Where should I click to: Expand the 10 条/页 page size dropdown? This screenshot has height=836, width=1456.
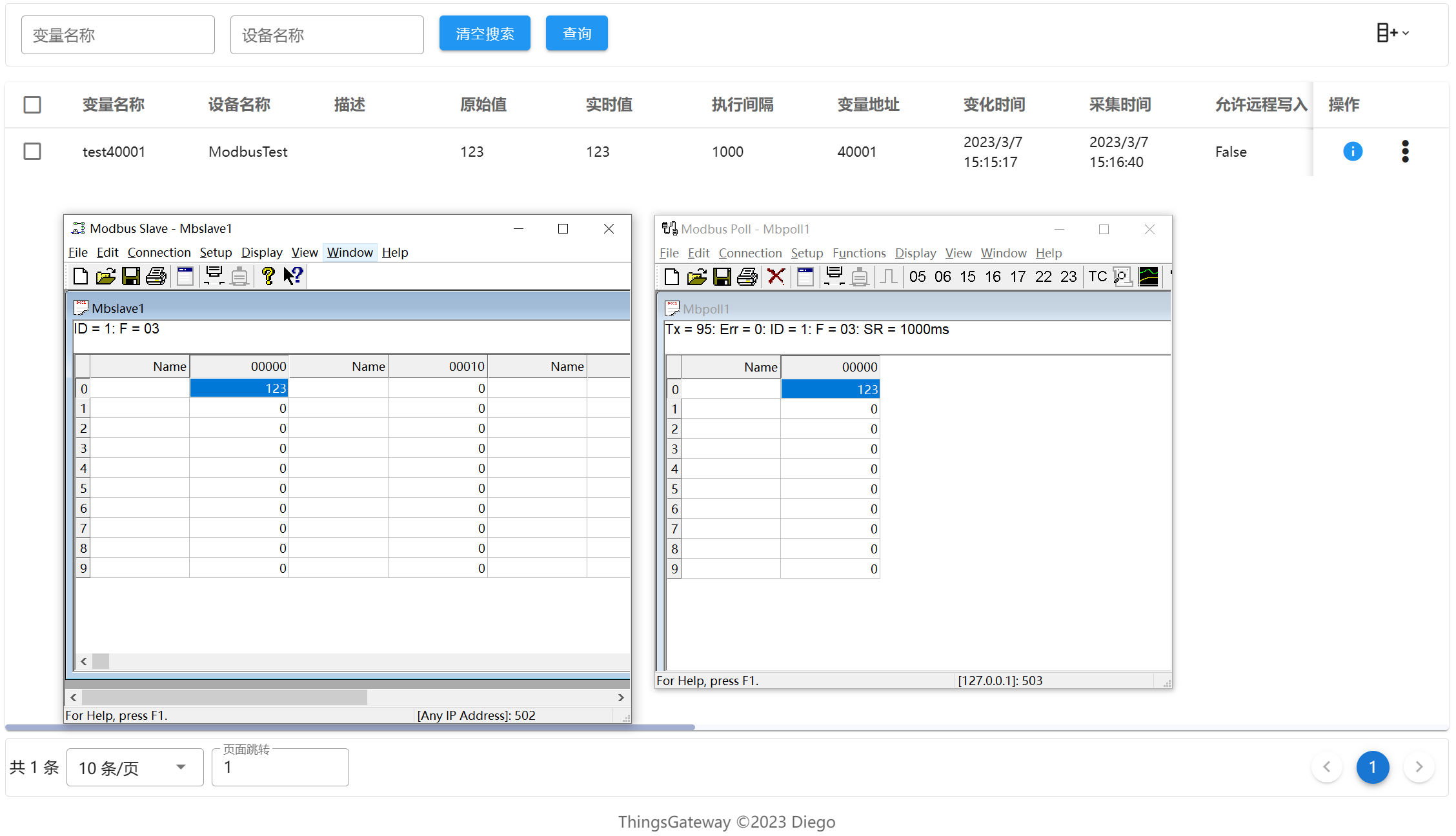pos(135,768)
